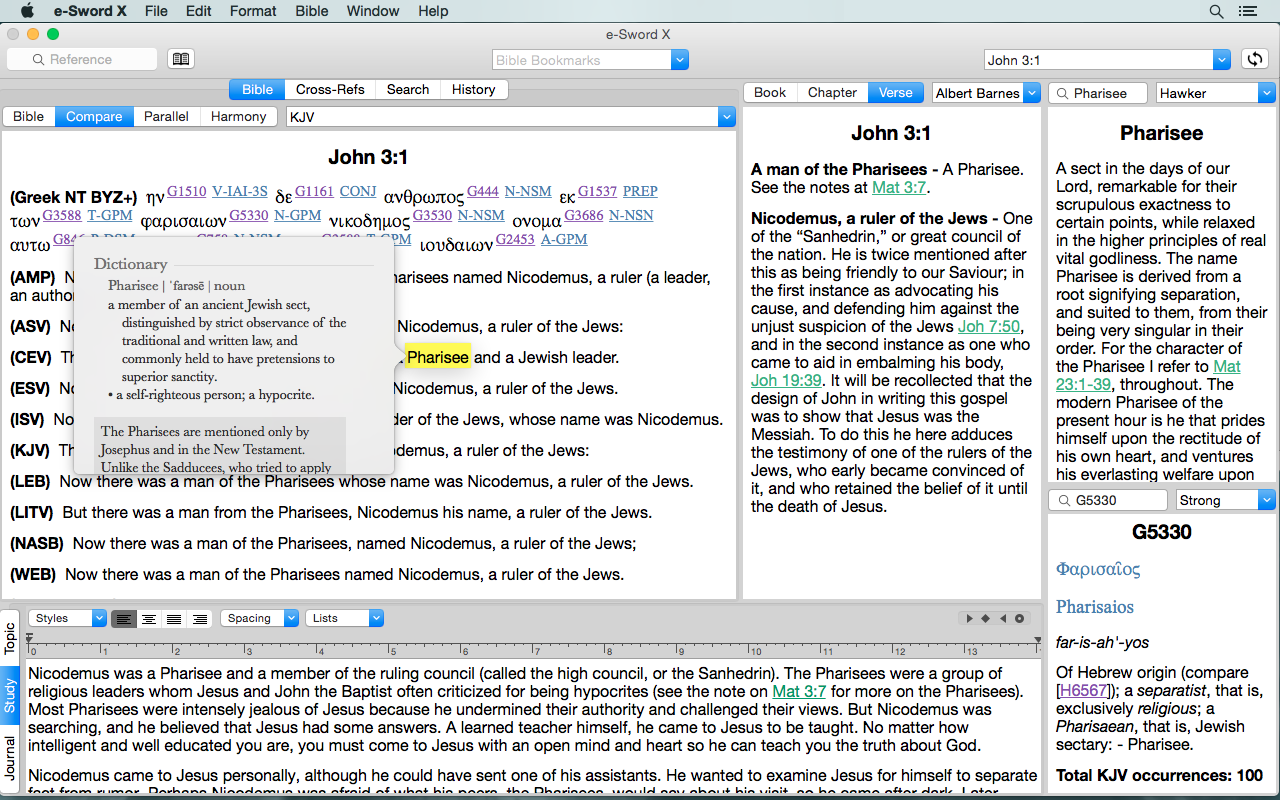Open Notification Center list icon
1280x800 pixels.
(x=1247, y=11)
